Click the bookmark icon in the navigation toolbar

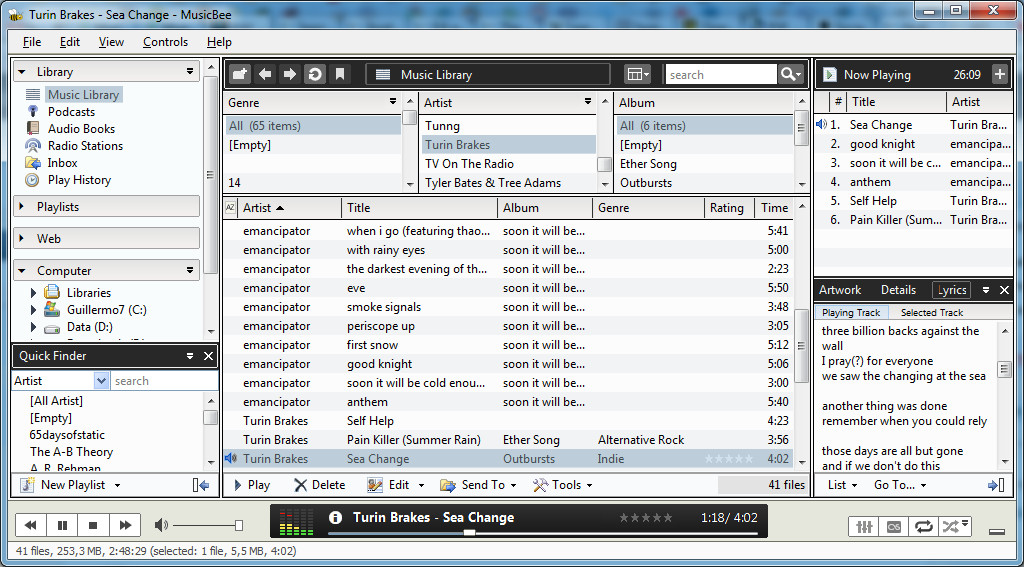[340, 74]
